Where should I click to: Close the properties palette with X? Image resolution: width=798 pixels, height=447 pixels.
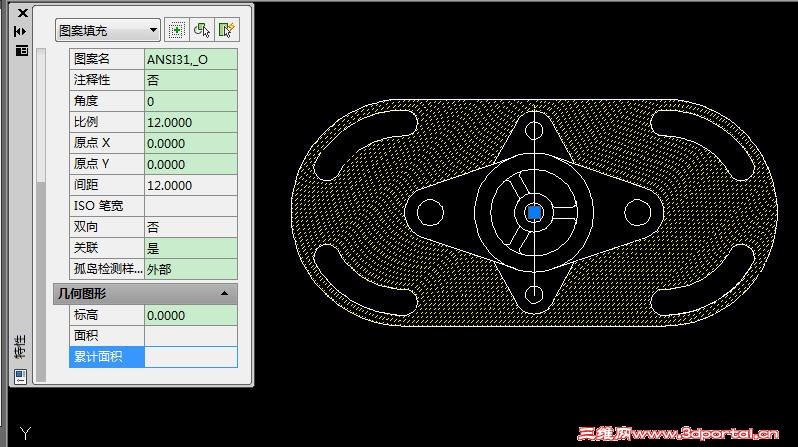[x=22, y=13]
